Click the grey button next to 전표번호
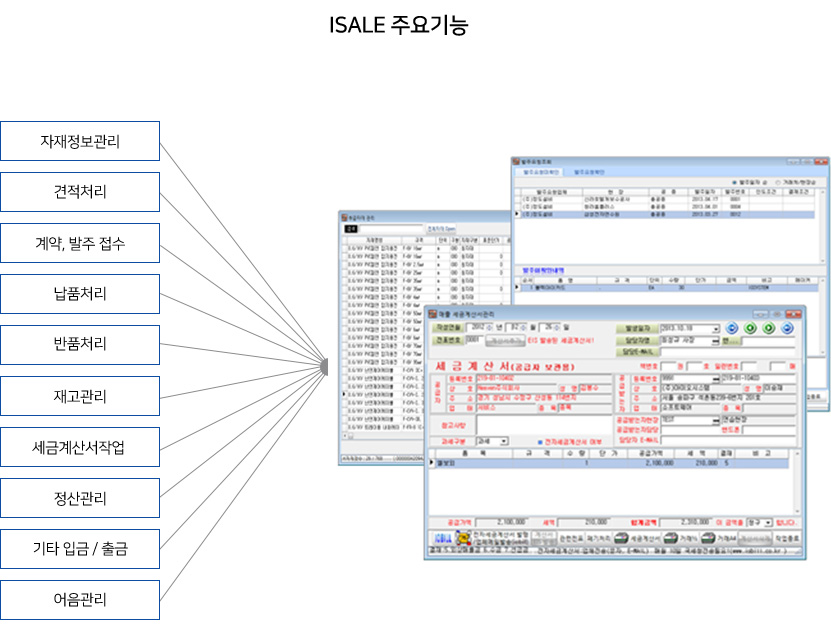Screen dimensions: 831x631 506,341
